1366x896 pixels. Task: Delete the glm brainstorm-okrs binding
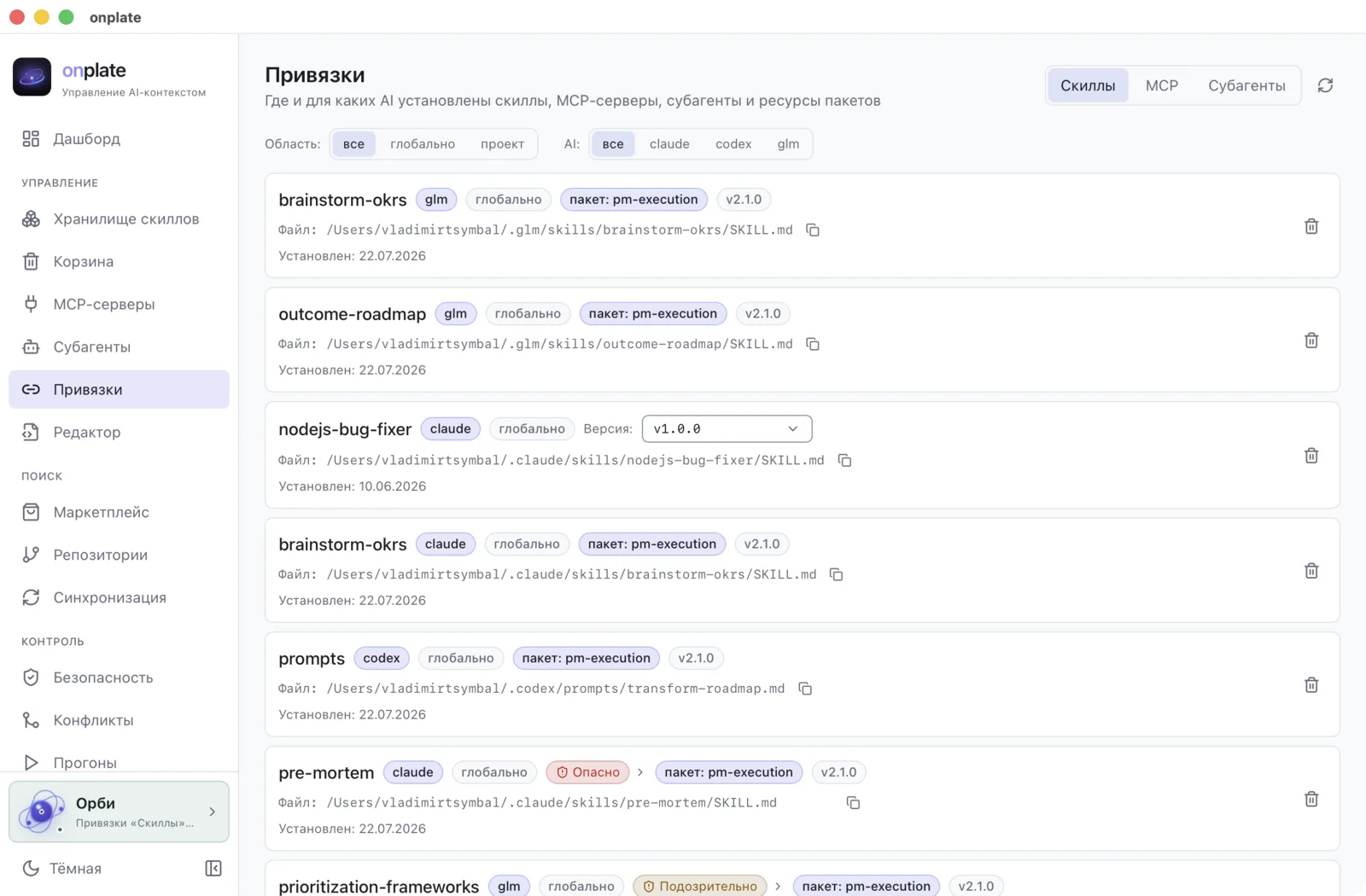[1311, 226]
